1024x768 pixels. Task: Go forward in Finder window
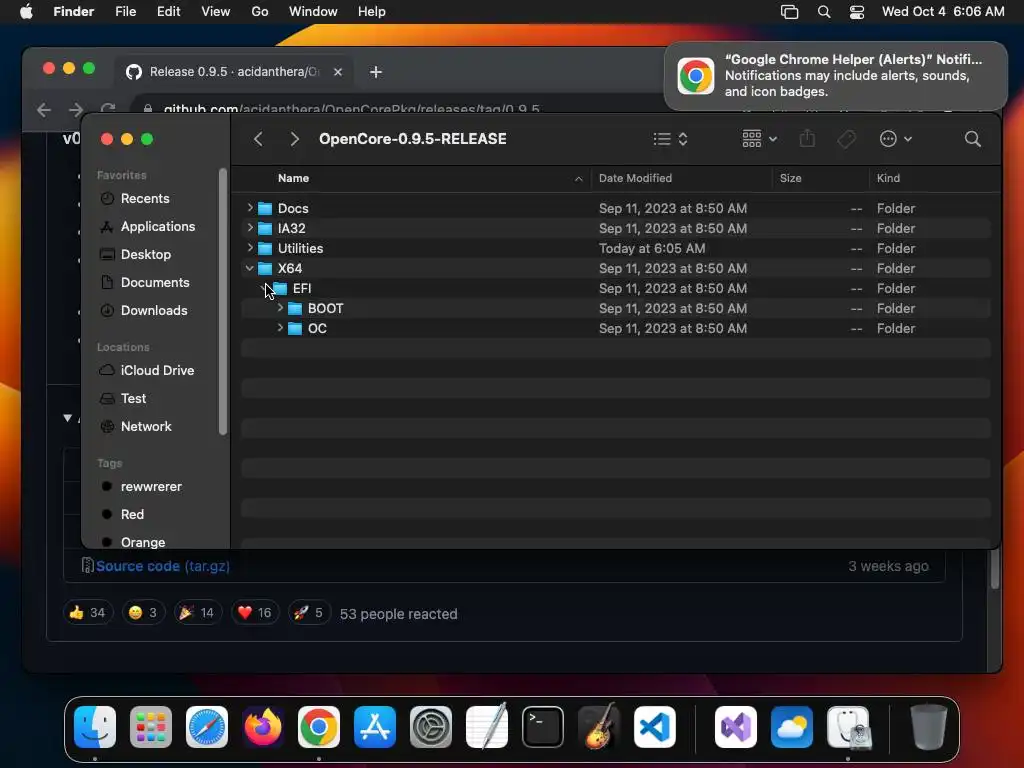pos(295,138)
